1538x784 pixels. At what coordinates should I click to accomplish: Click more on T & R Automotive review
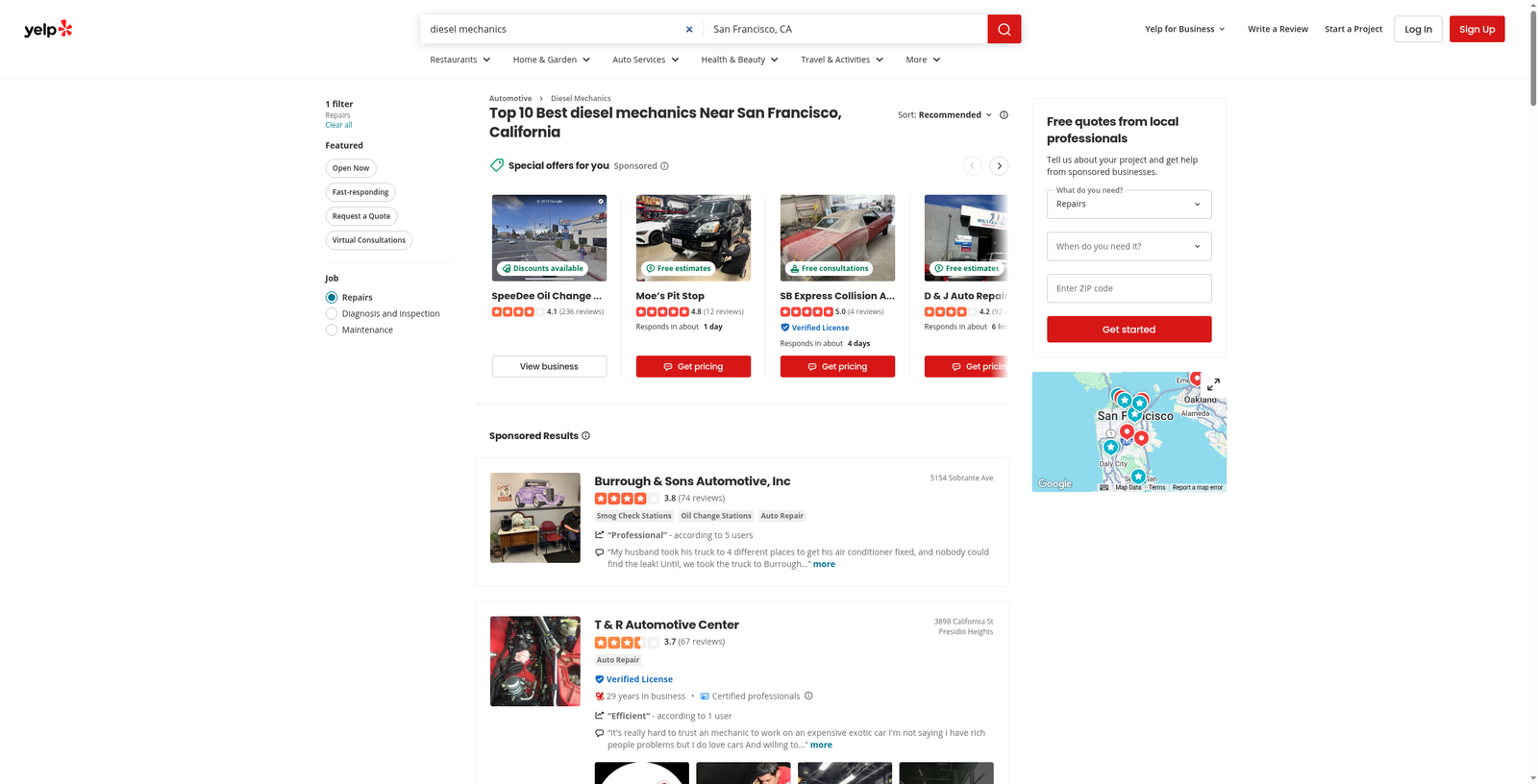pos(821,745)
